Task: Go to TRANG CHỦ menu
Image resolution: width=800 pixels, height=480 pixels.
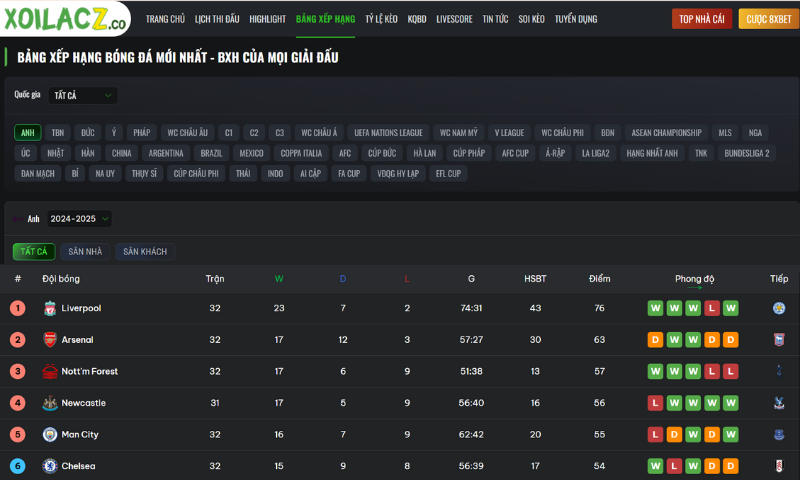Action: [x=165, y=19]
